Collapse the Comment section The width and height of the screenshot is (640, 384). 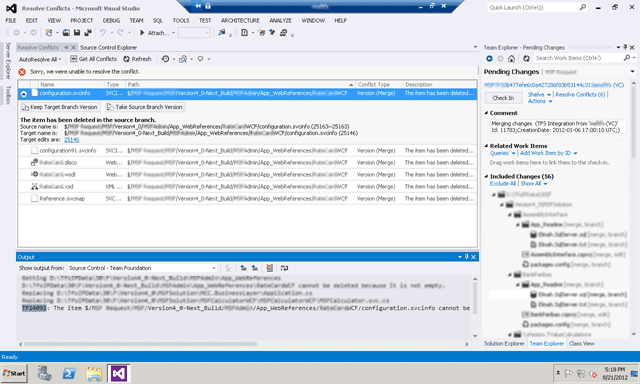486,113
